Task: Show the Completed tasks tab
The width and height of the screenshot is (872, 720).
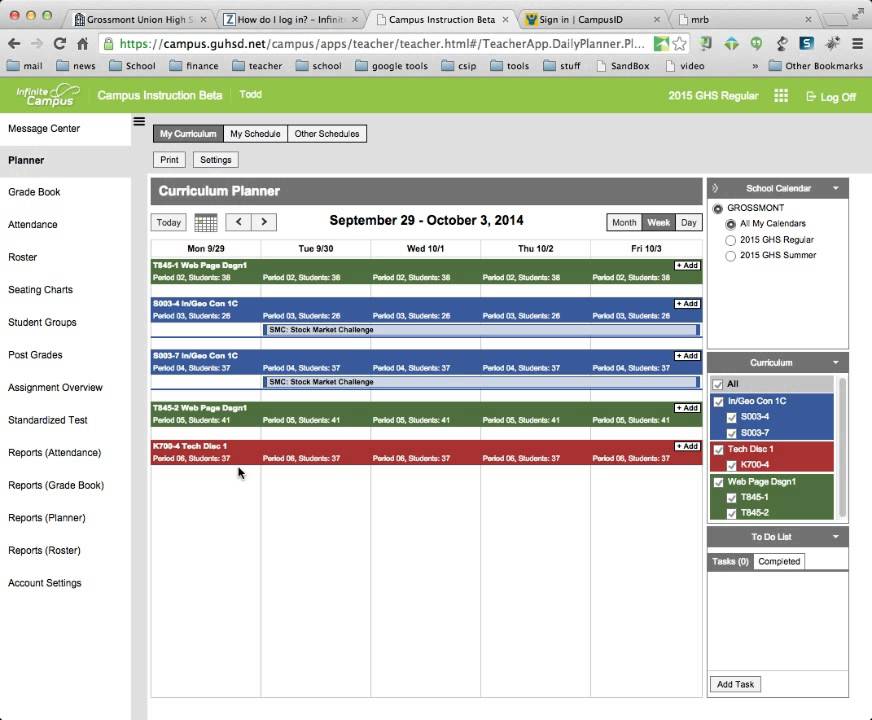Action: (779, 562)
